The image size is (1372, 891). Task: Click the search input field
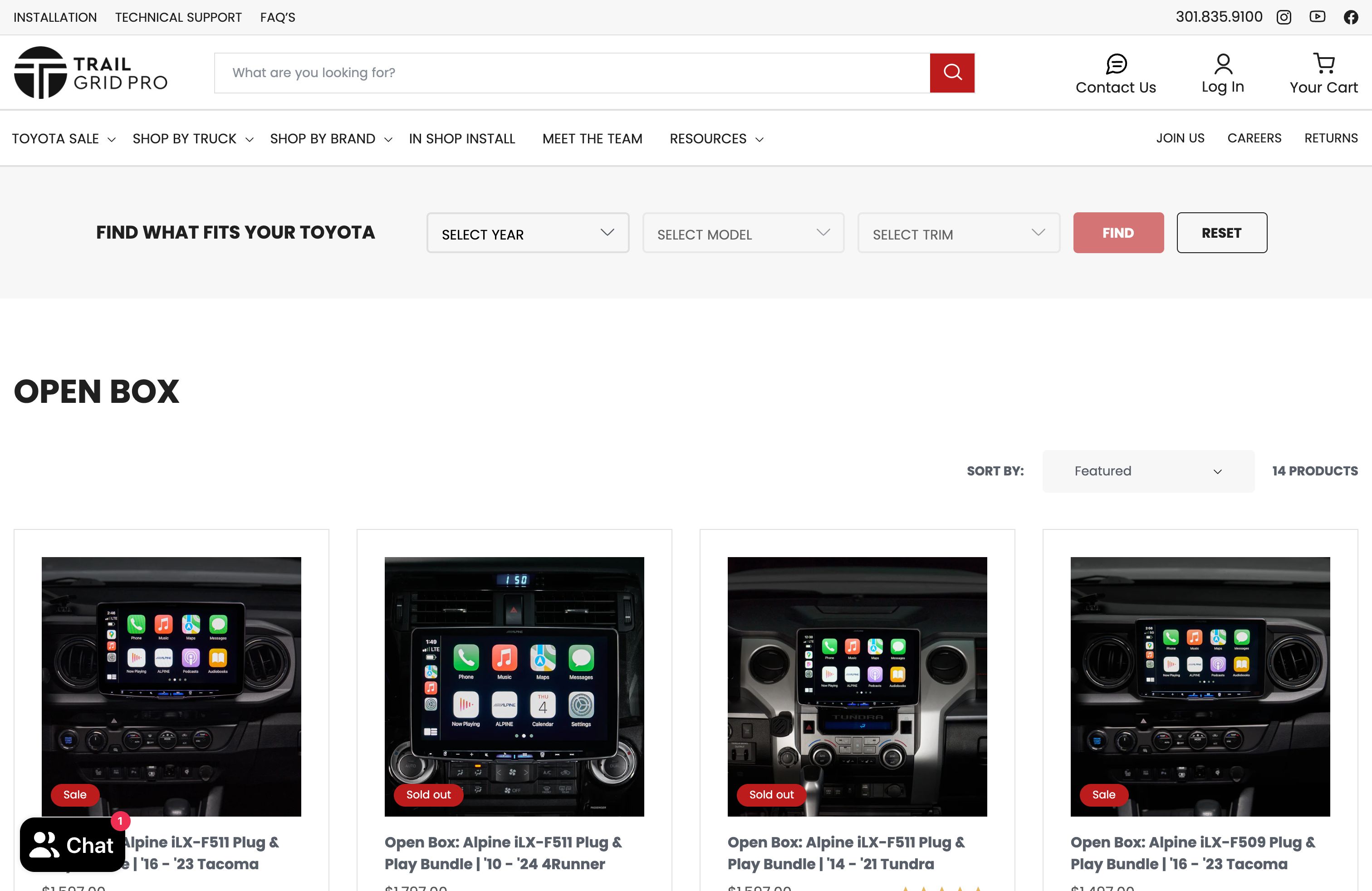coord(571,73)
